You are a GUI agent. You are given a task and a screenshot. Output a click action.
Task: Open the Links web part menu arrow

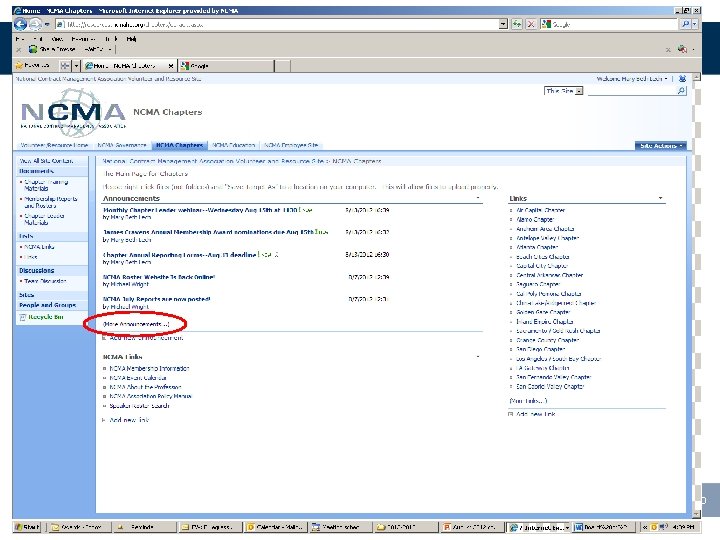(x=660, y=198)
